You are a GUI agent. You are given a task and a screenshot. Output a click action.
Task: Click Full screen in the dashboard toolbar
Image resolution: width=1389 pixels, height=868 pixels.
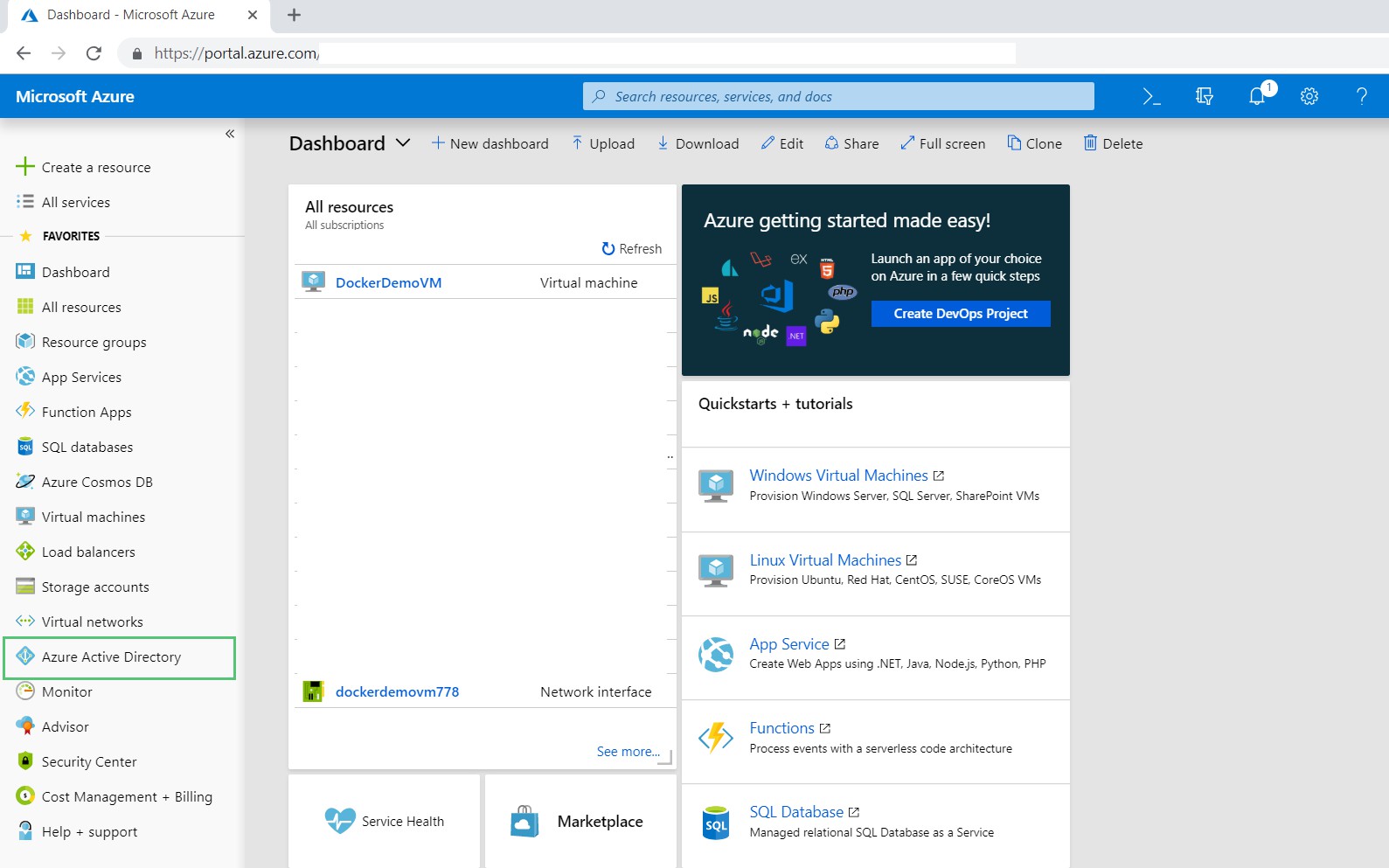tap(942, 144)
